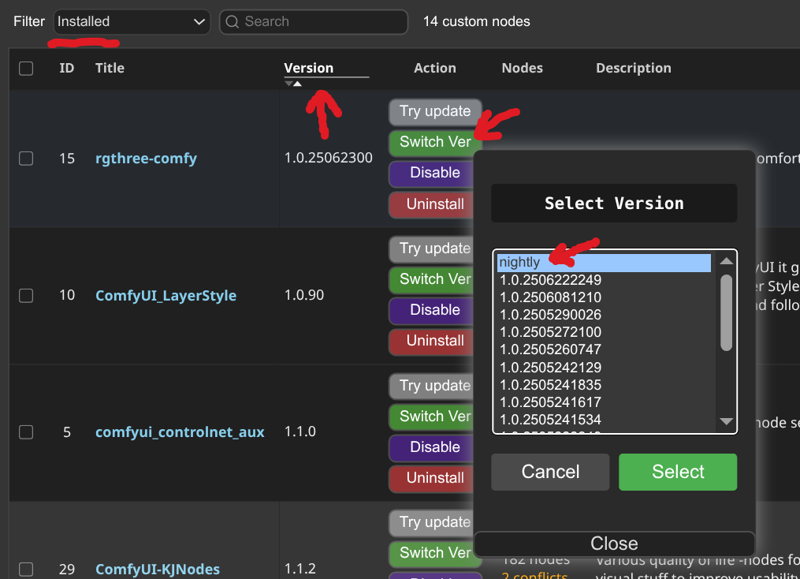The width and height of the screenshot is (800, 579).
Task: Tick the checkbox for ComfyUI_LayerStyle
Action: [26, 296]
